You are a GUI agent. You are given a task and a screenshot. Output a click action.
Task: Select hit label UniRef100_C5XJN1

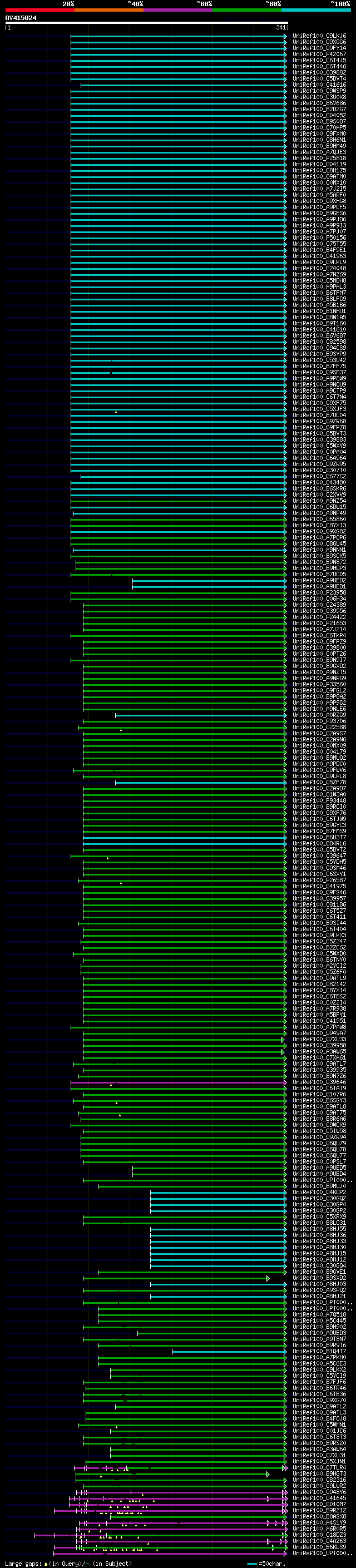pos(319,1461)
